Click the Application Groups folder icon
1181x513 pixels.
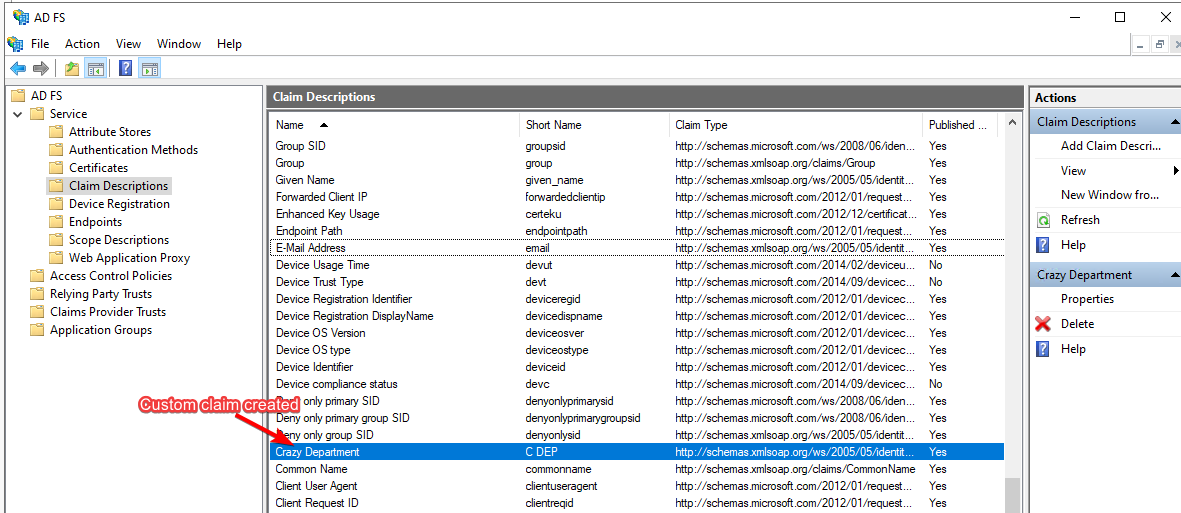[37, 330]
